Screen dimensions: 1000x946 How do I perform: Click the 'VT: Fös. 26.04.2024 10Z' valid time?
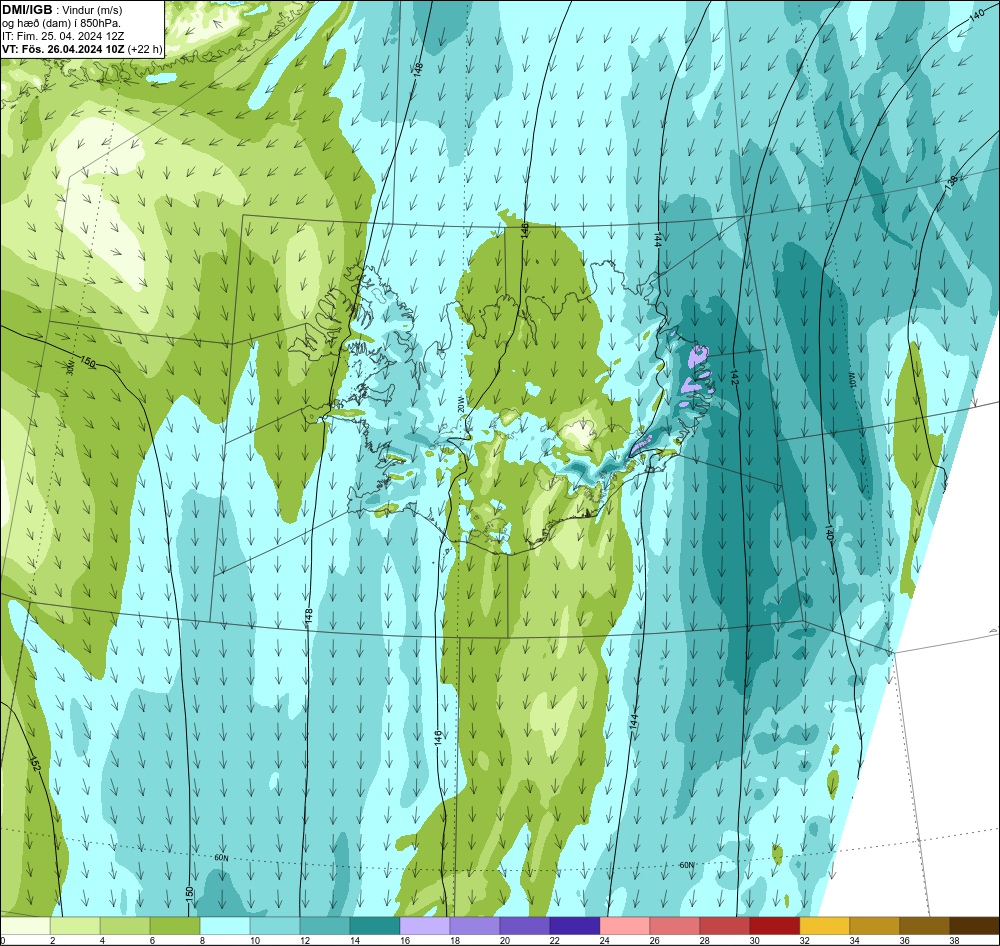tap(63, 49)
